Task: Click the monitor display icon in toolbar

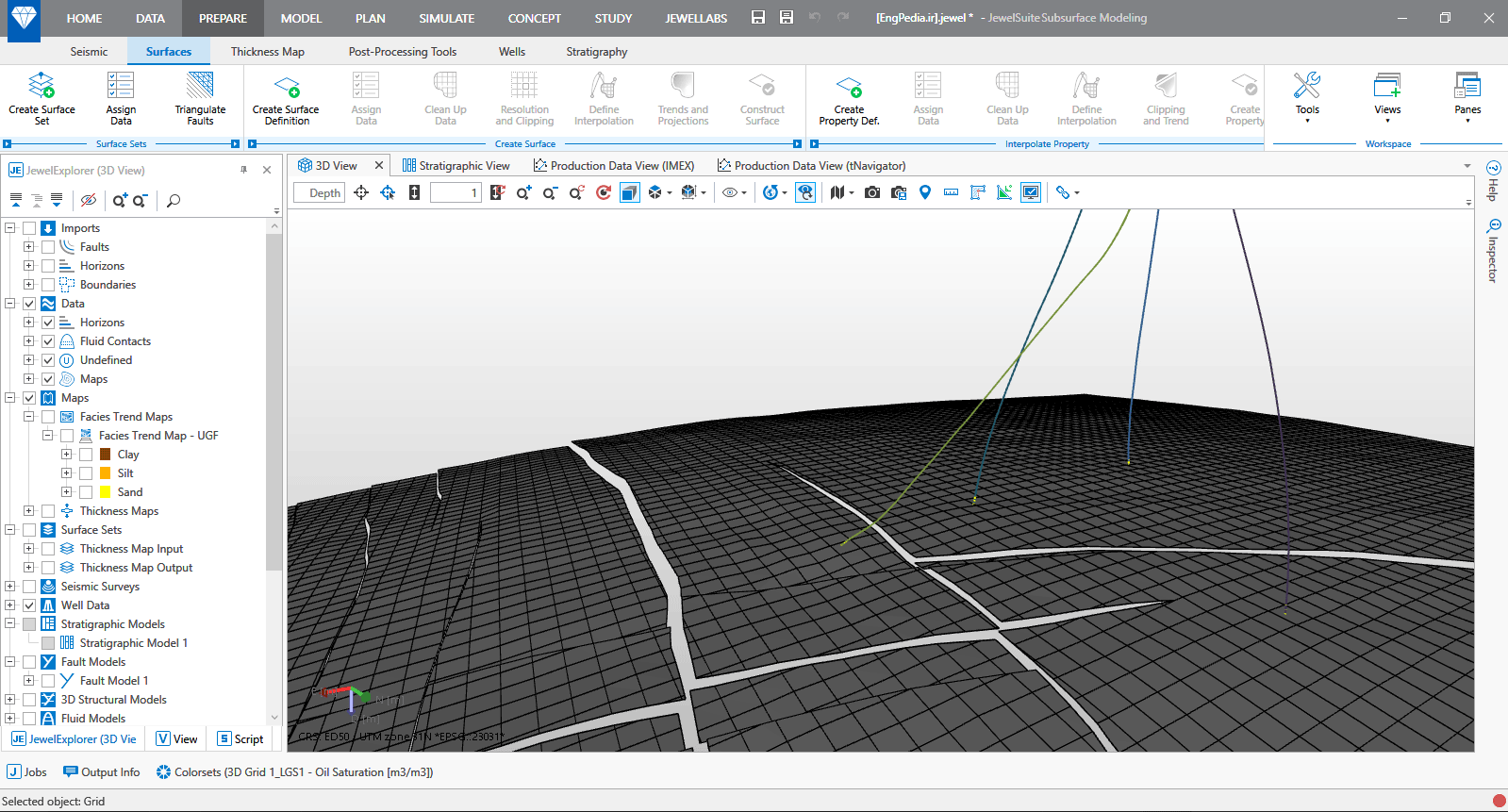Action: (x=1032, y=192)
